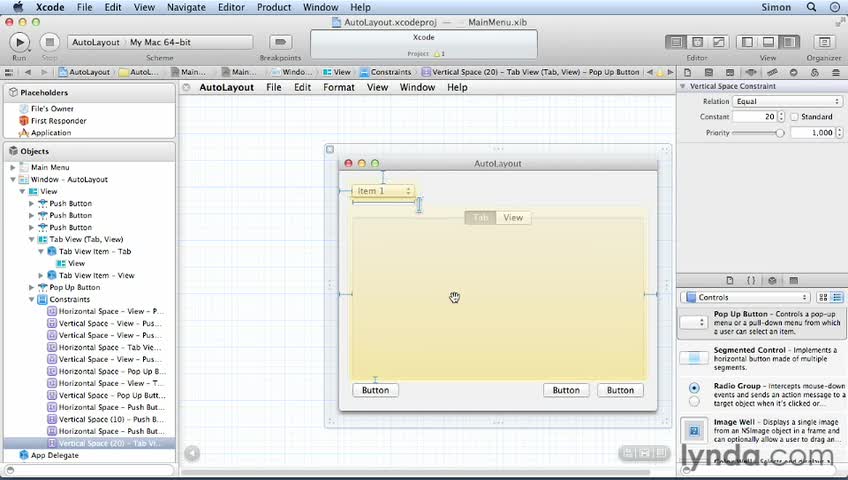Open the Bindings inspector tab

[814, 72]
